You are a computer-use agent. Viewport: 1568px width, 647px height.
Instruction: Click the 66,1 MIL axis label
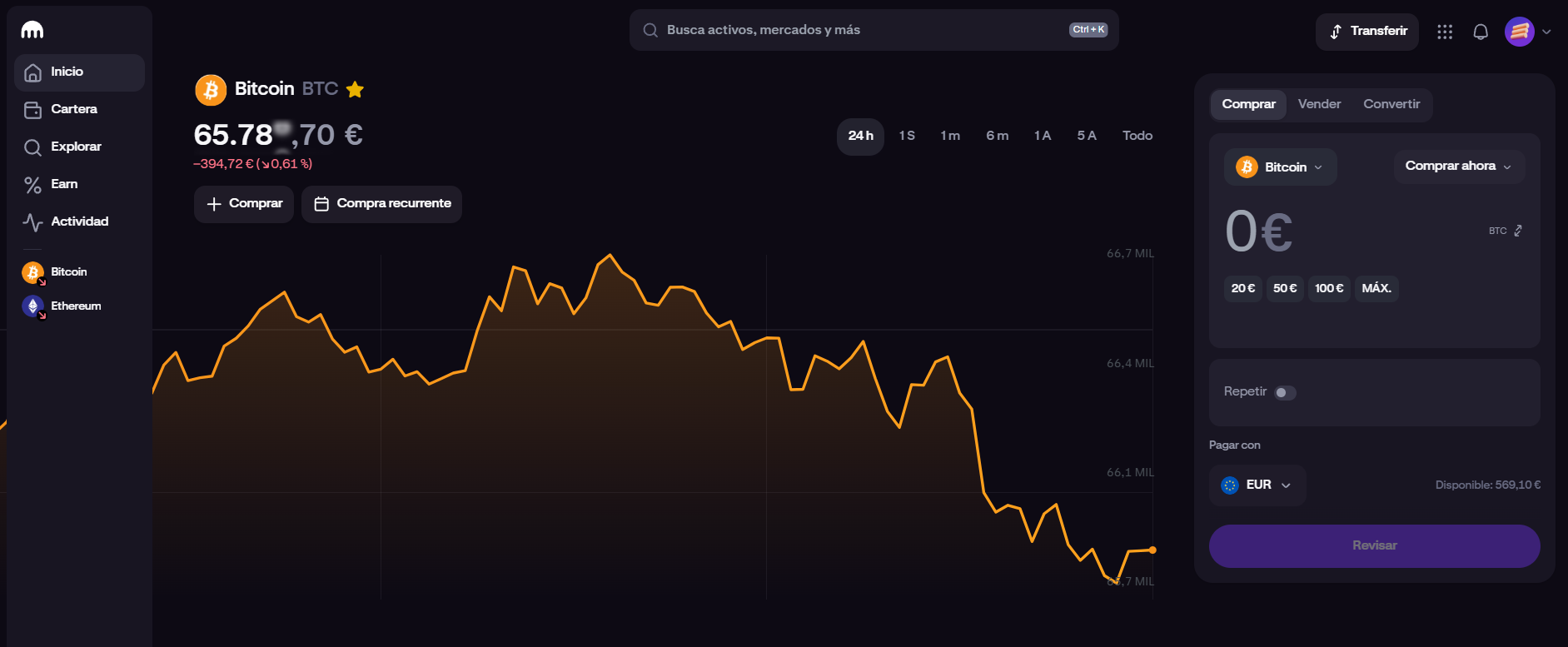pyautogui.click(x=1130, y=472)
